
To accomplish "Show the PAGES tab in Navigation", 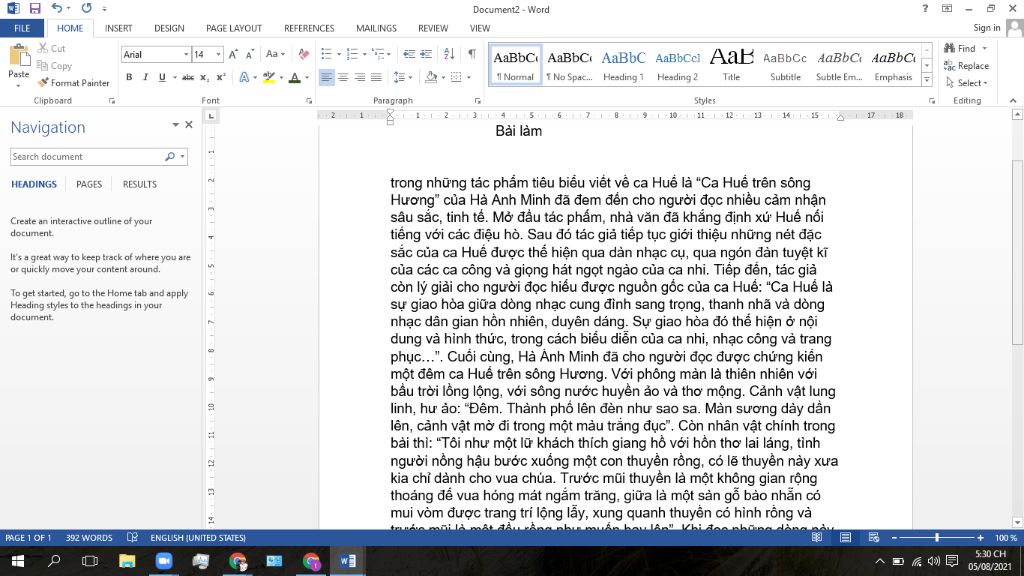I will coord(89,184).
